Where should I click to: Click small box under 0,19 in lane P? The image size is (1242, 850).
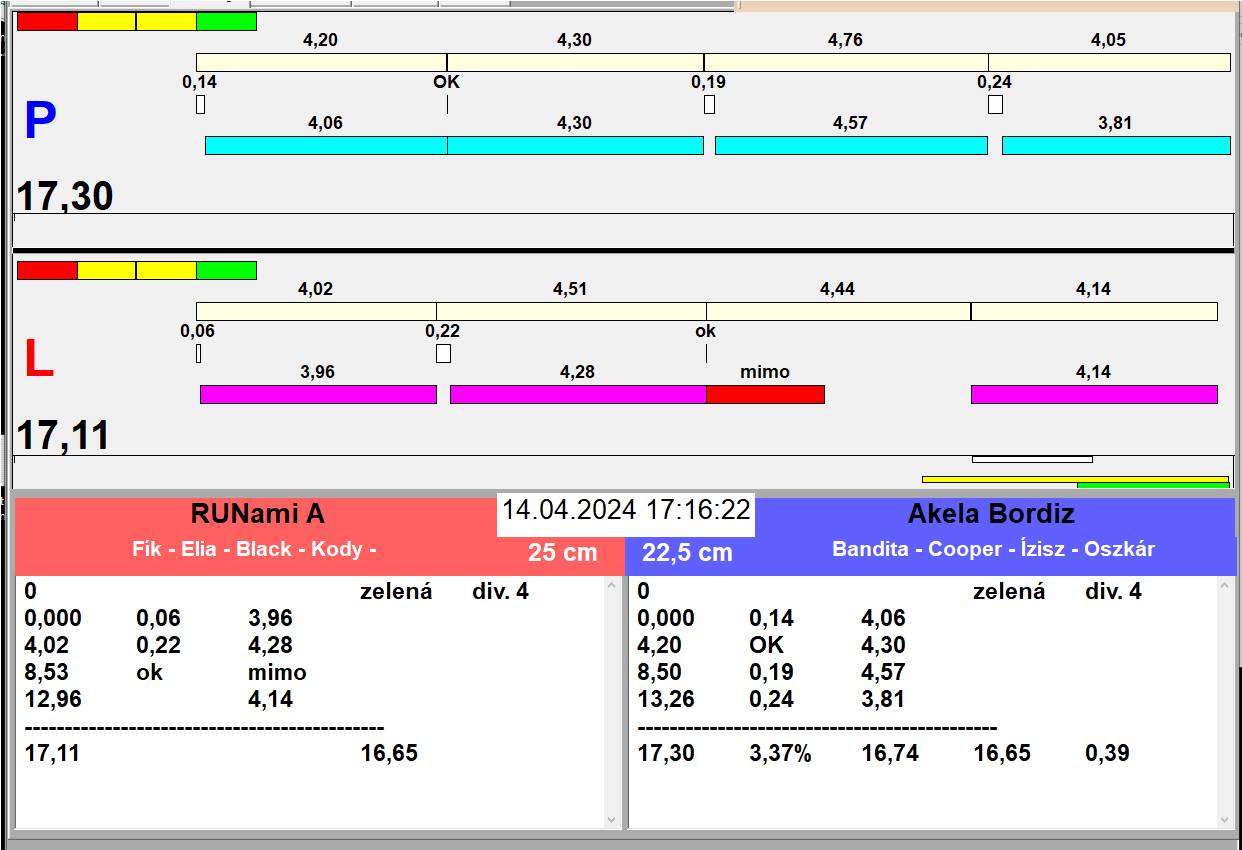[709, 104]
